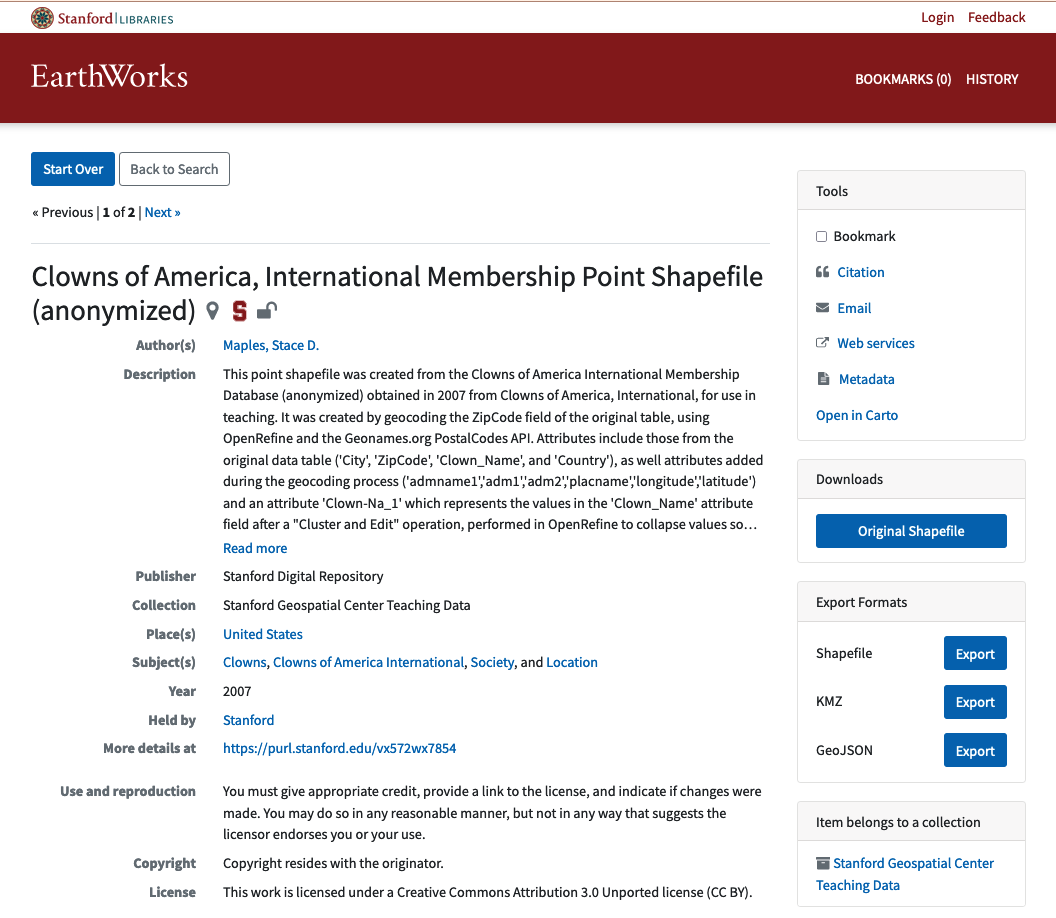Click the quote icon beside Citation
Screen dimensions: 1056x918
[822, 272]
